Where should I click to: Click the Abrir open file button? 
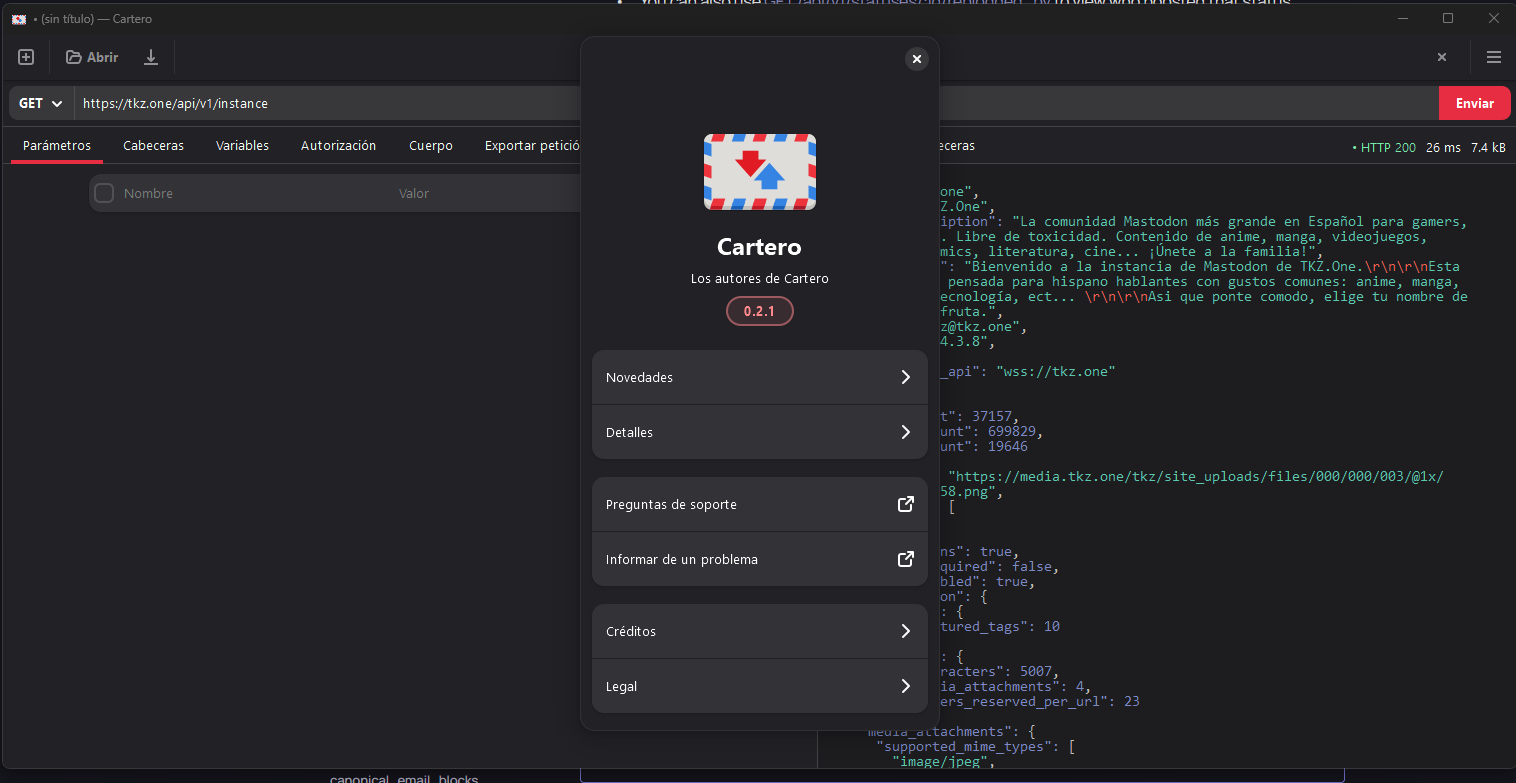92,57
